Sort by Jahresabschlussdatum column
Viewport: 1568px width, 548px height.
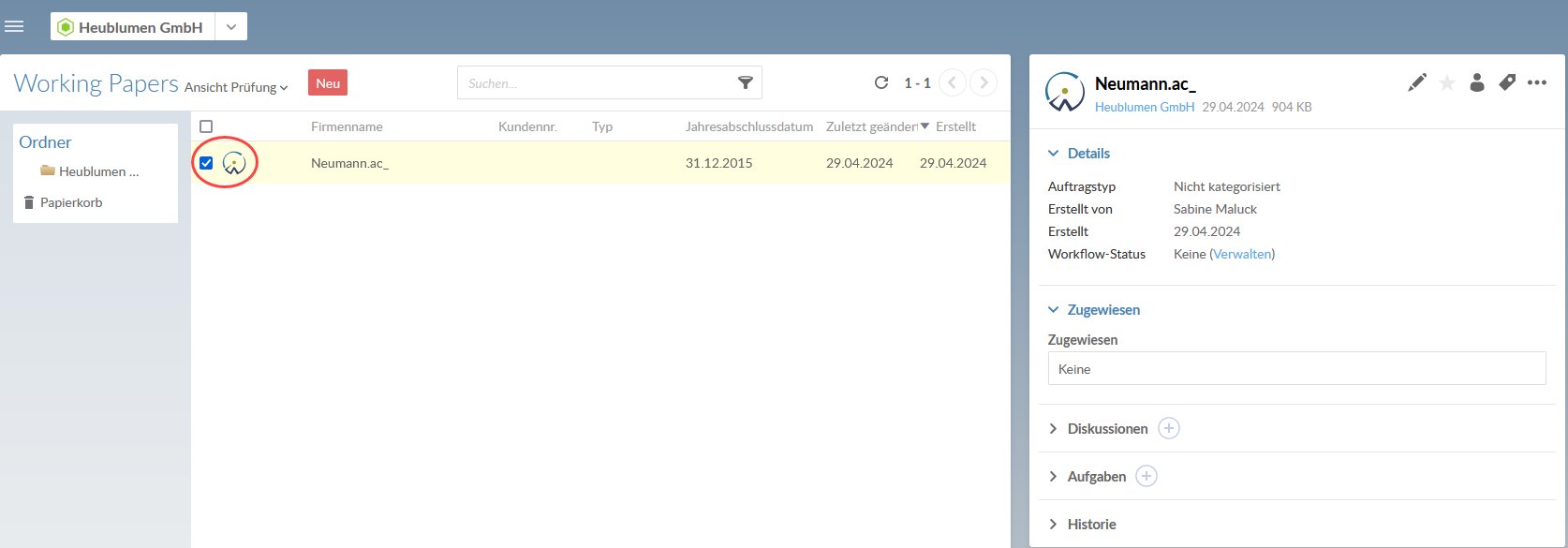tap(749, 126)
